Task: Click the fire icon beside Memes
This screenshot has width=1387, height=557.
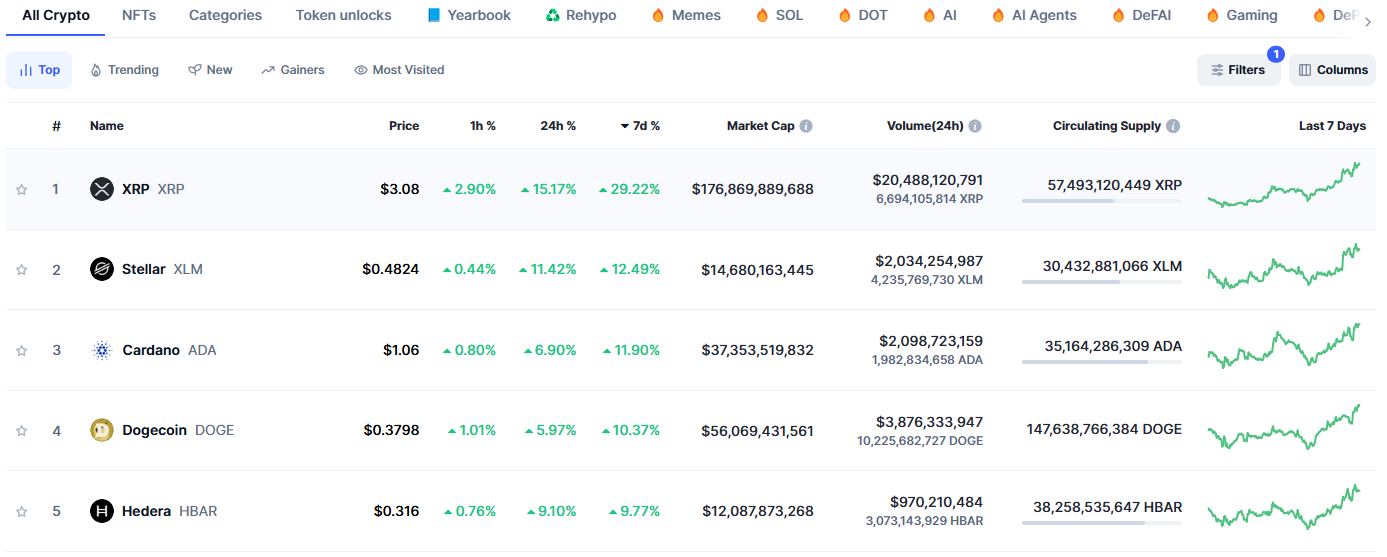Action: coord(658,16)
